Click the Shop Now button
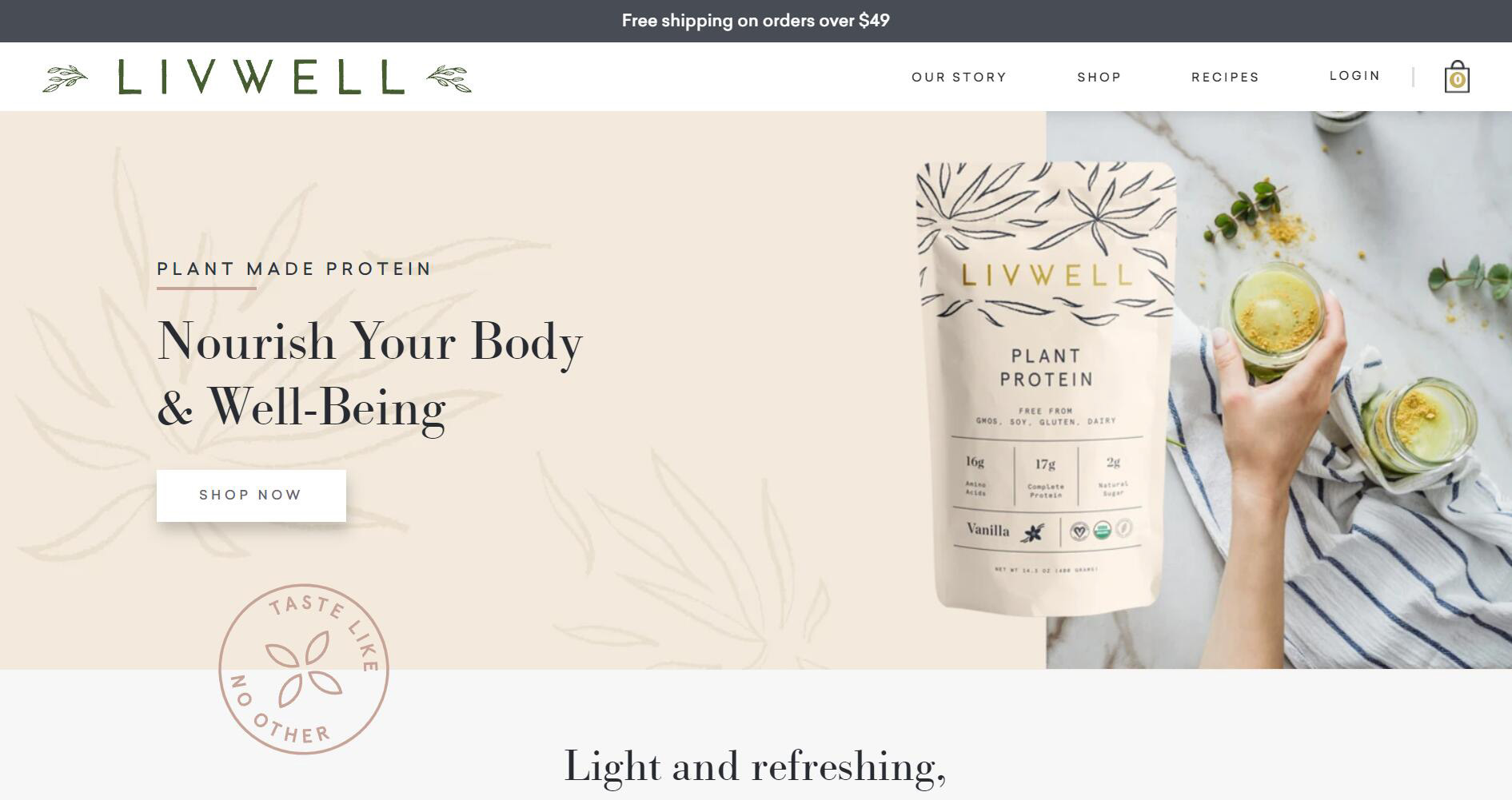1512x800 pixels. [x=251, y=496]
